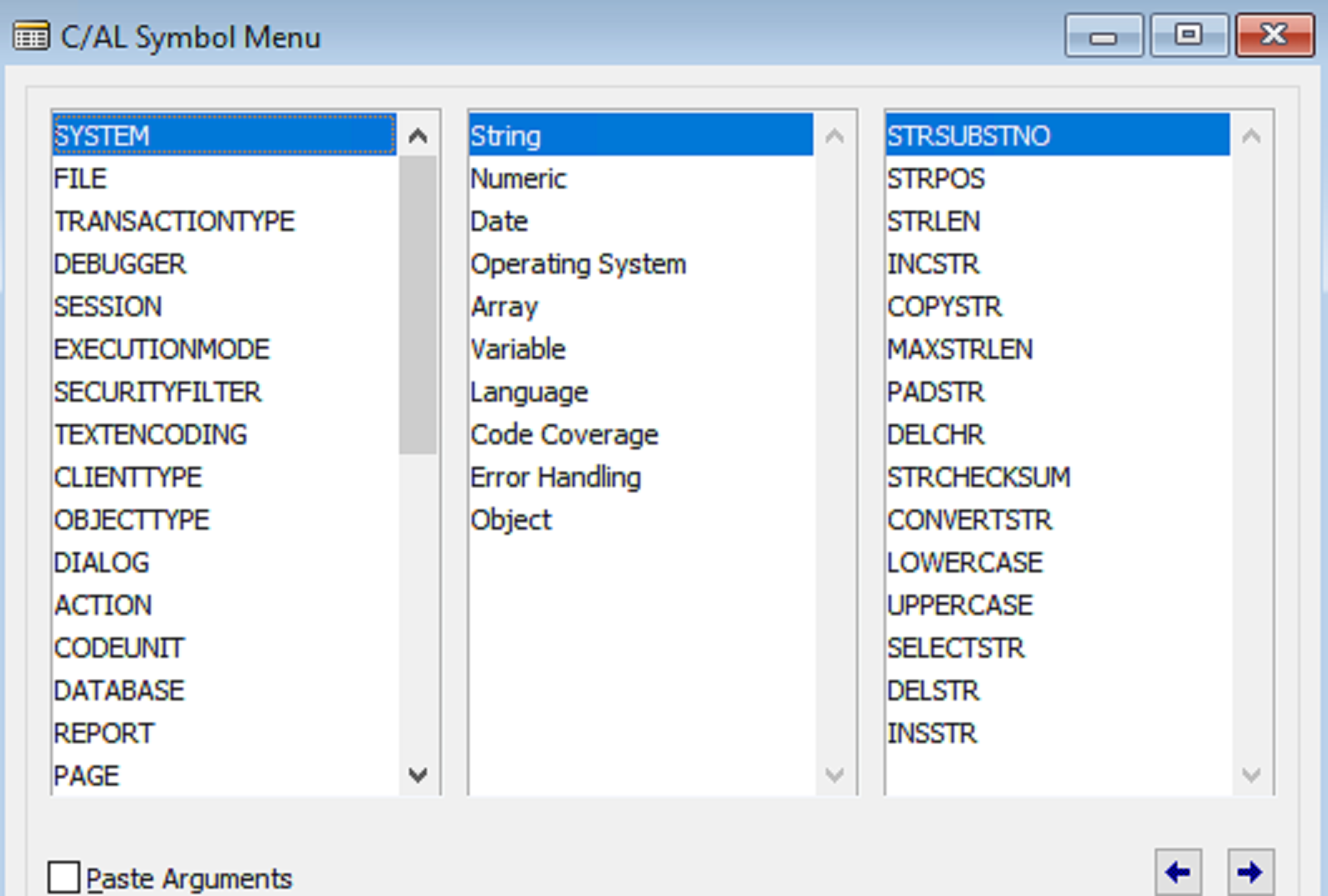1328x896 pixels.
Task: Select Numeric category
Action: pyautogui.click(x=641, y=178)
